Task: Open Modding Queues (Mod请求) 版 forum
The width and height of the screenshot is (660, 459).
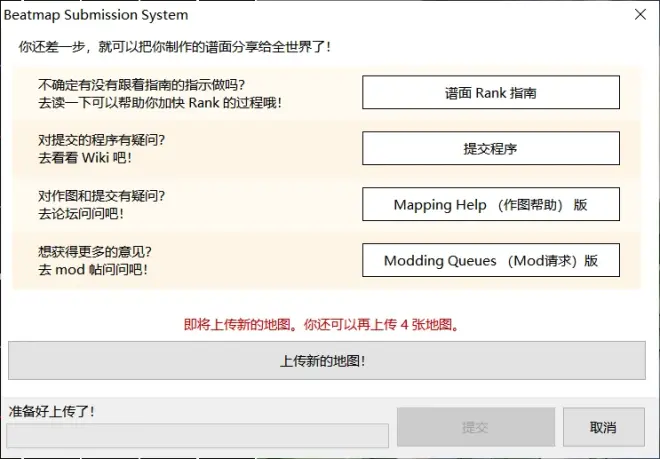Action: [491, 260]
